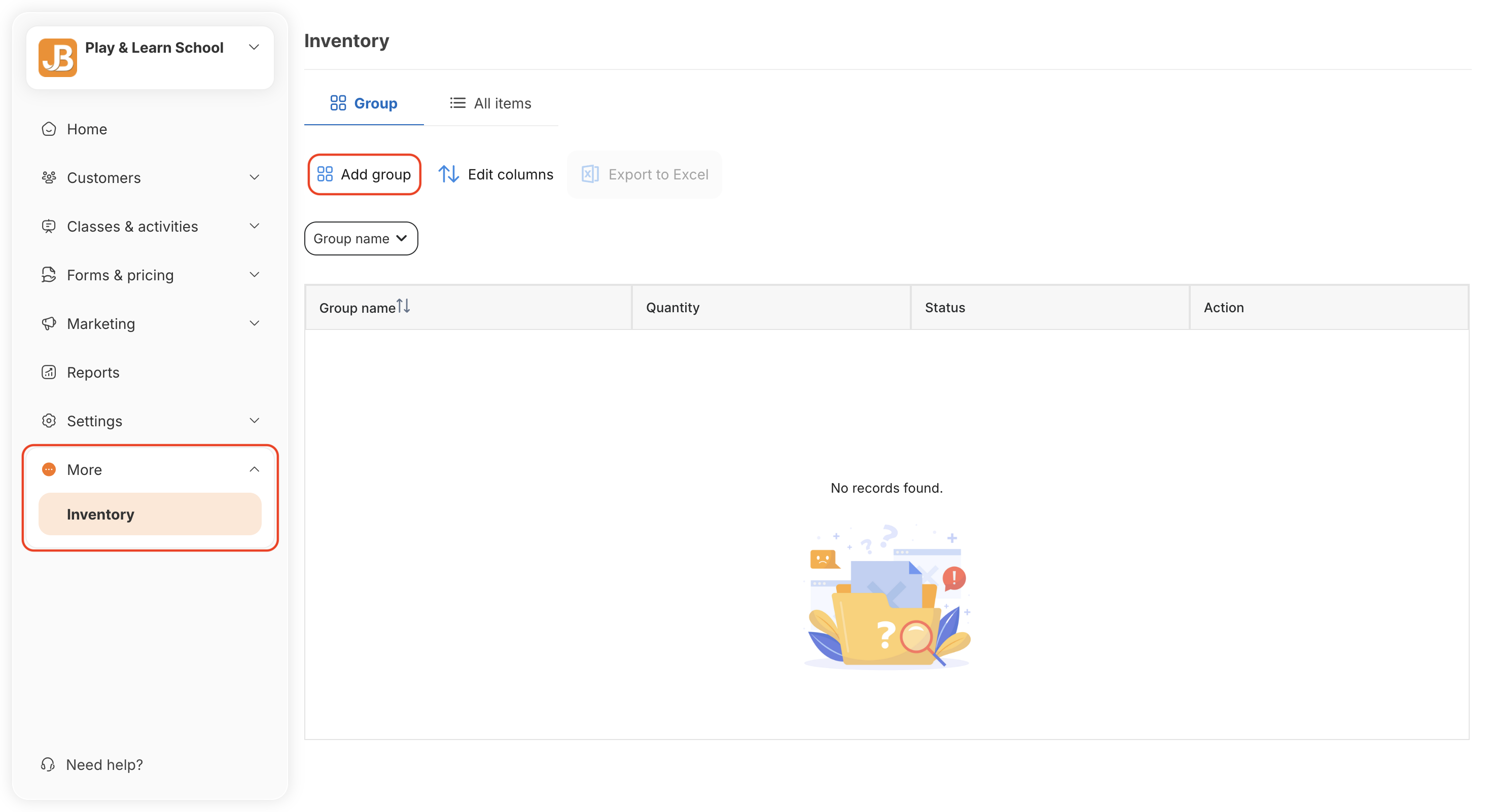Select Inventory in the sidebar
This screenshot has height=812, width=1491.
(x=149, y=513)
